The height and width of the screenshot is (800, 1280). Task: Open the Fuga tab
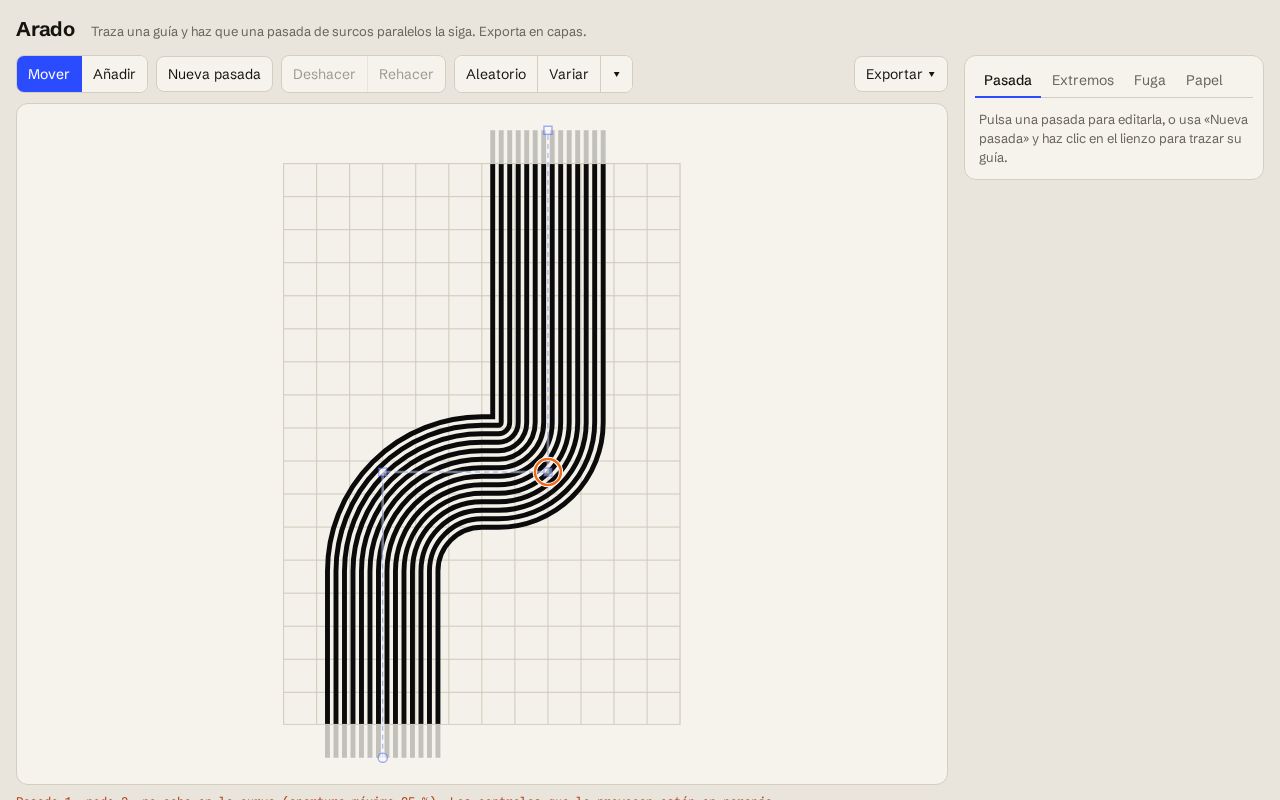(1150, 80)
